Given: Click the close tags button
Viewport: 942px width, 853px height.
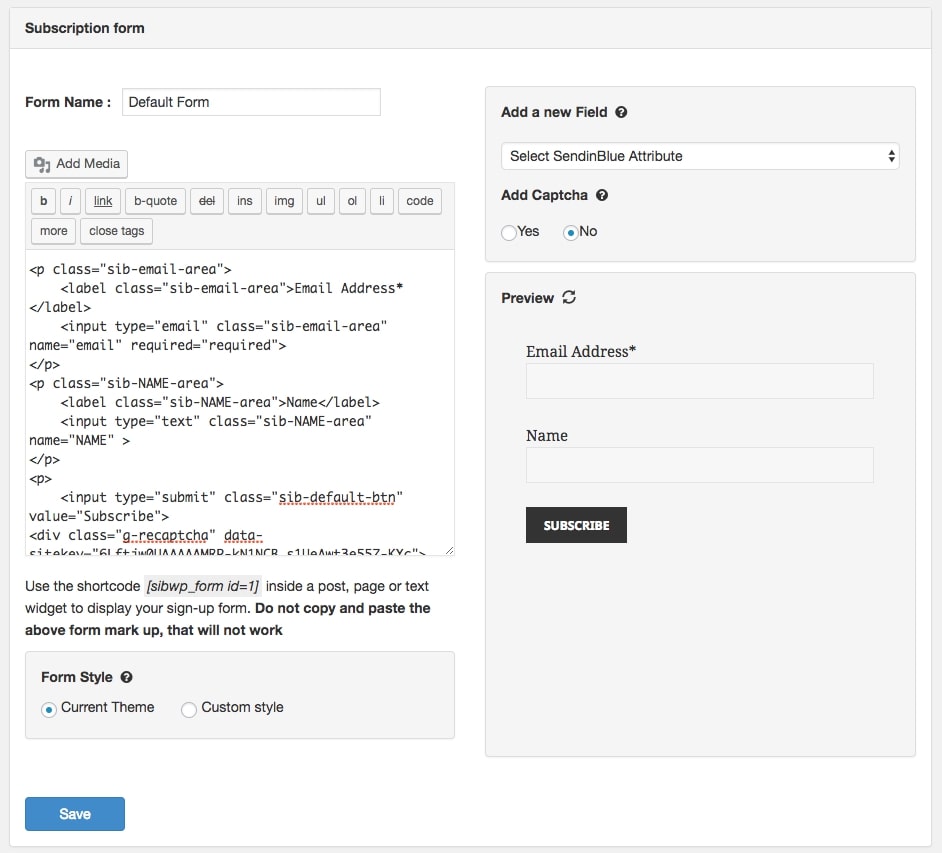Looking at the screenshot, I should coord(116,231).
